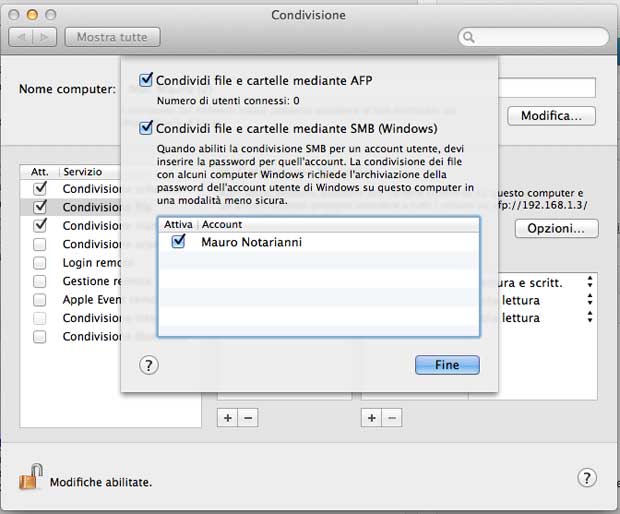Toggle the highlighted second Condivisione service checkbox
This screenshot has width=620, height=514.
pyautogui.click(x=40, y=207)
